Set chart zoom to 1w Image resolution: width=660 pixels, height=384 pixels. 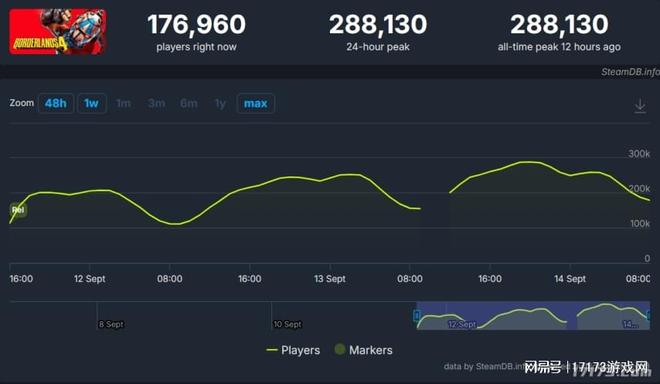coord(91,103)
